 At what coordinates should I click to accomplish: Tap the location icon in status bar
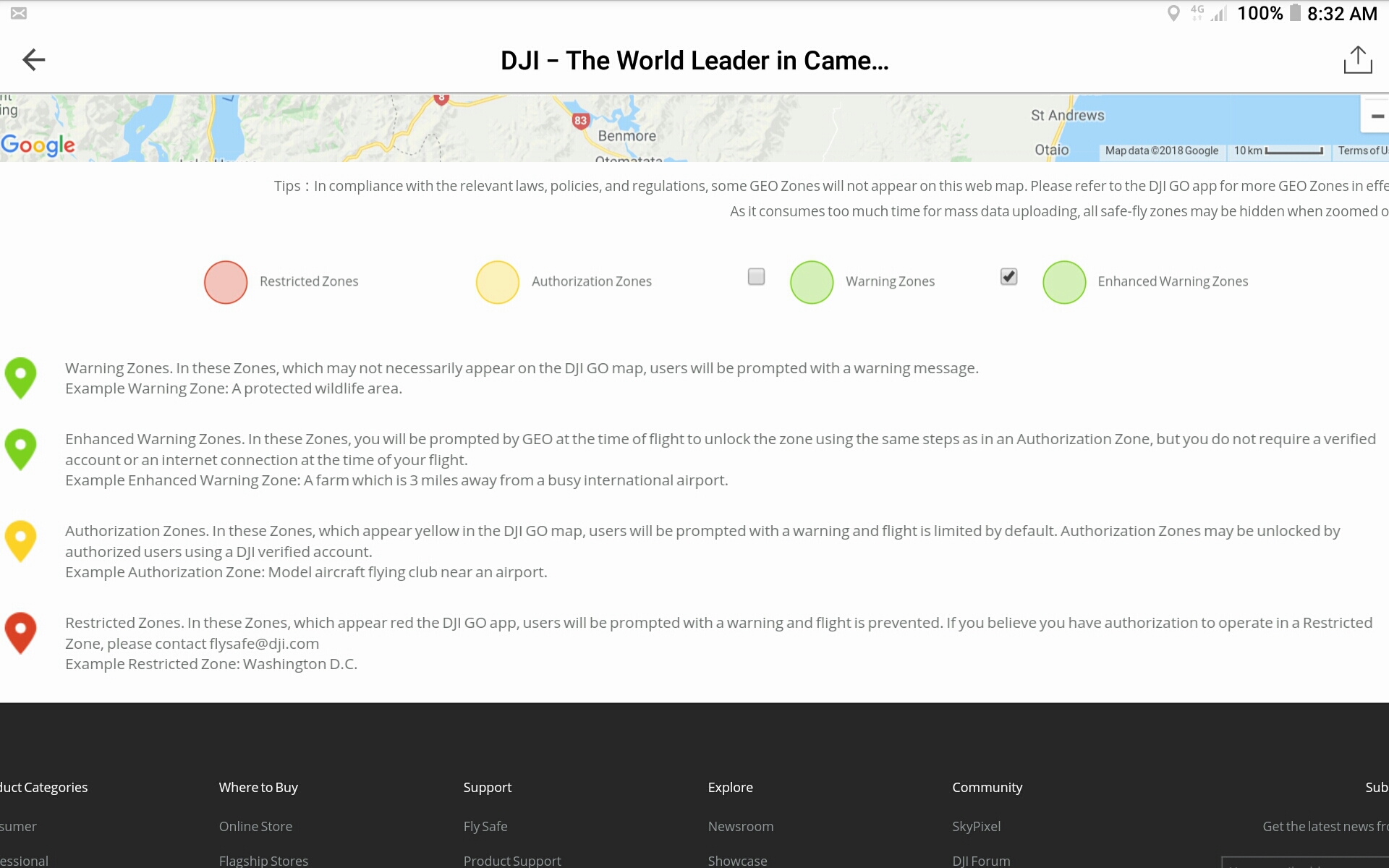pos(1173,13)
